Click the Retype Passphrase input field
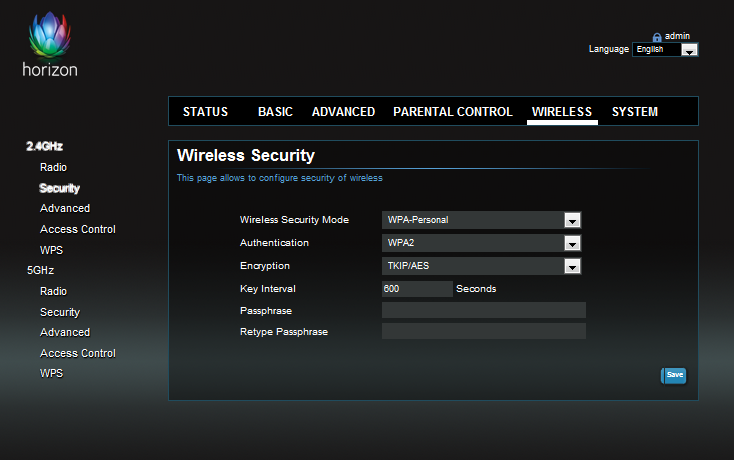 [484, 331]
